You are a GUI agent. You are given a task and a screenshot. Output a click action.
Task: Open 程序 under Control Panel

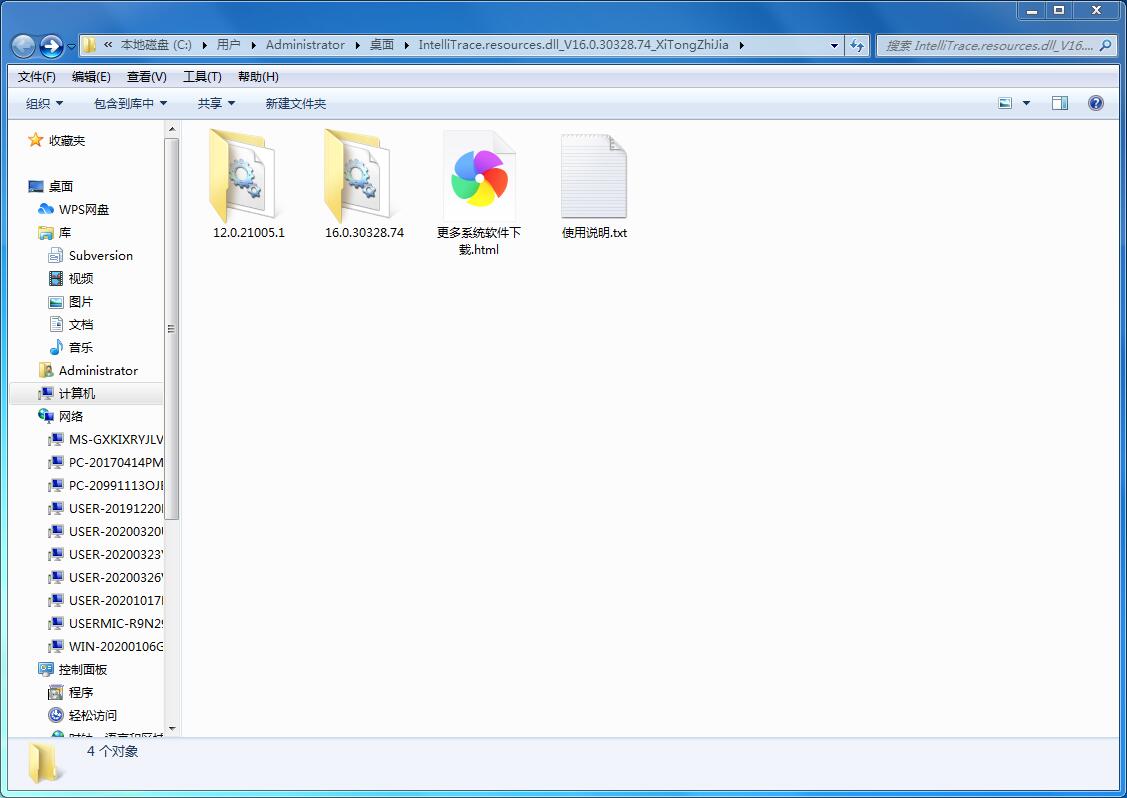pos(80,692)
